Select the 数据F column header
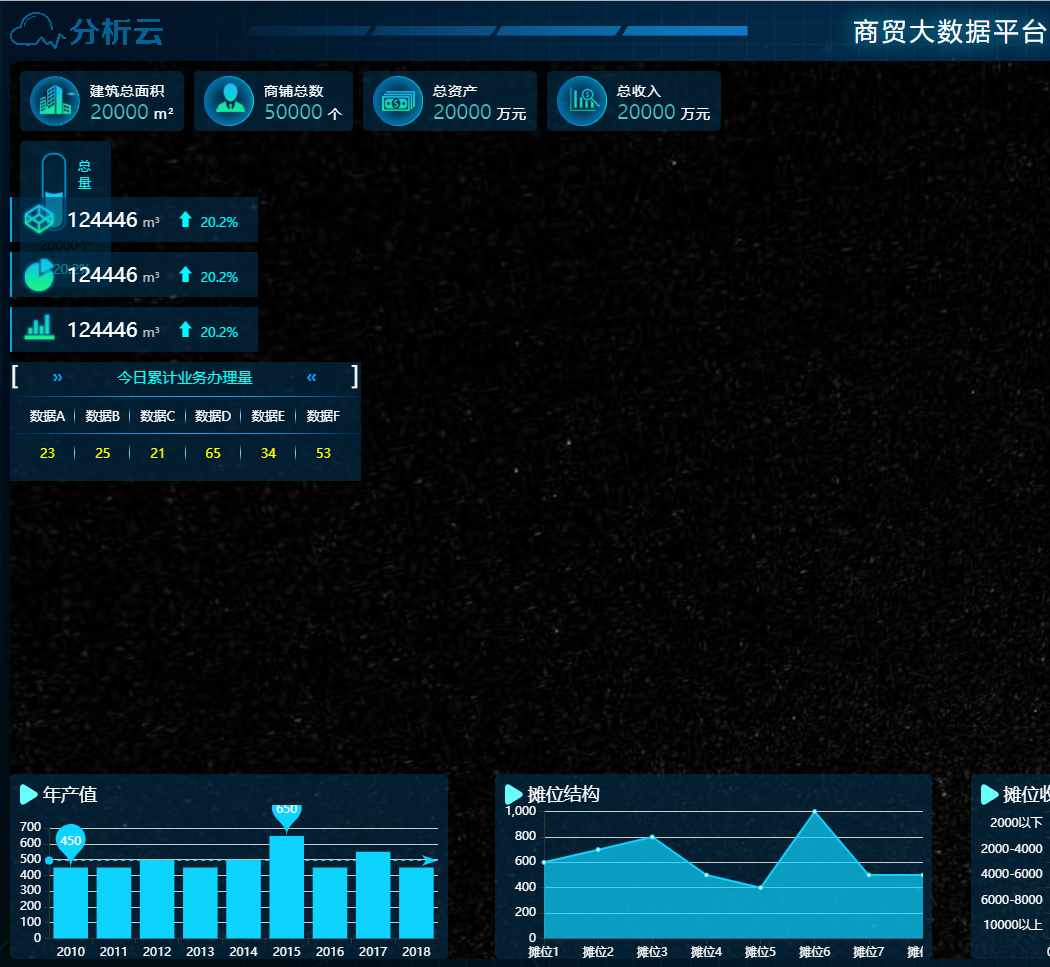This screenshot has width=1050, height=967. coord(323,417)
